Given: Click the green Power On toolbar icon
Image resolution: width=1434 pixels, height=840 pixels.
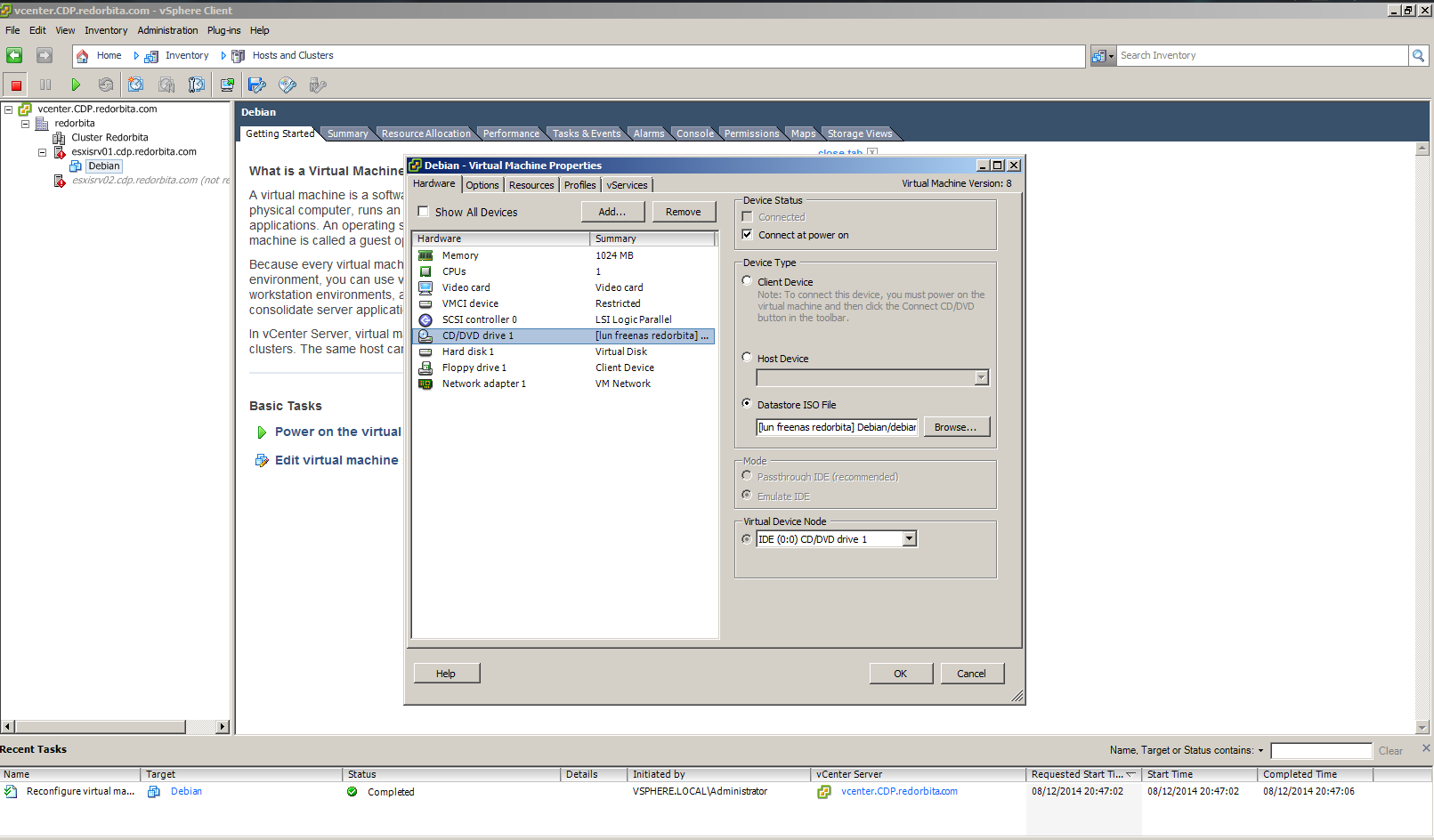Looking at the screenshot, I should pos(76,85).
